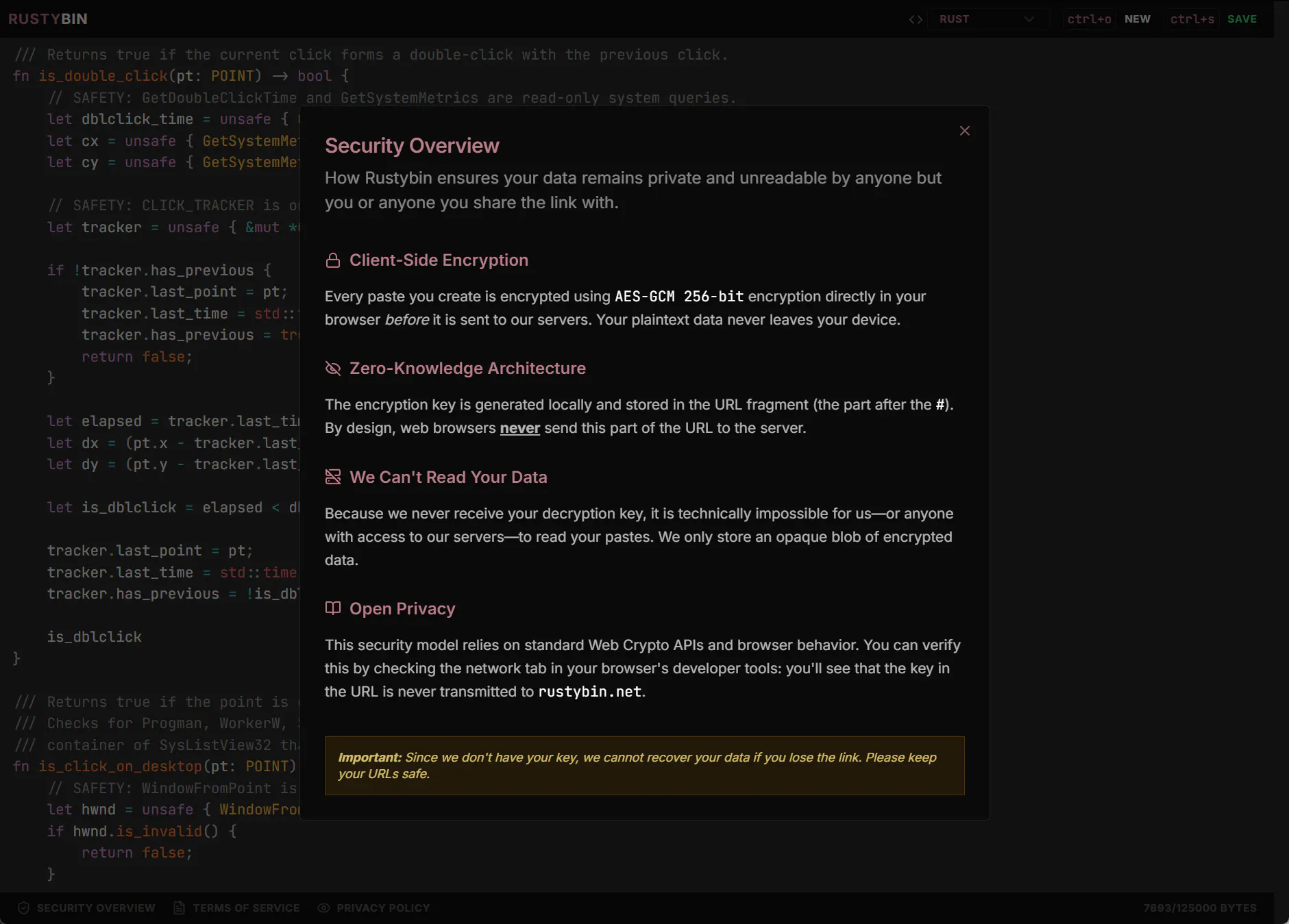Image resolution: width=1289 pixels, height=924 pixels.
Task: Click the first comment line about double-click
Action: pyautogui.click(x=371, y=55)
